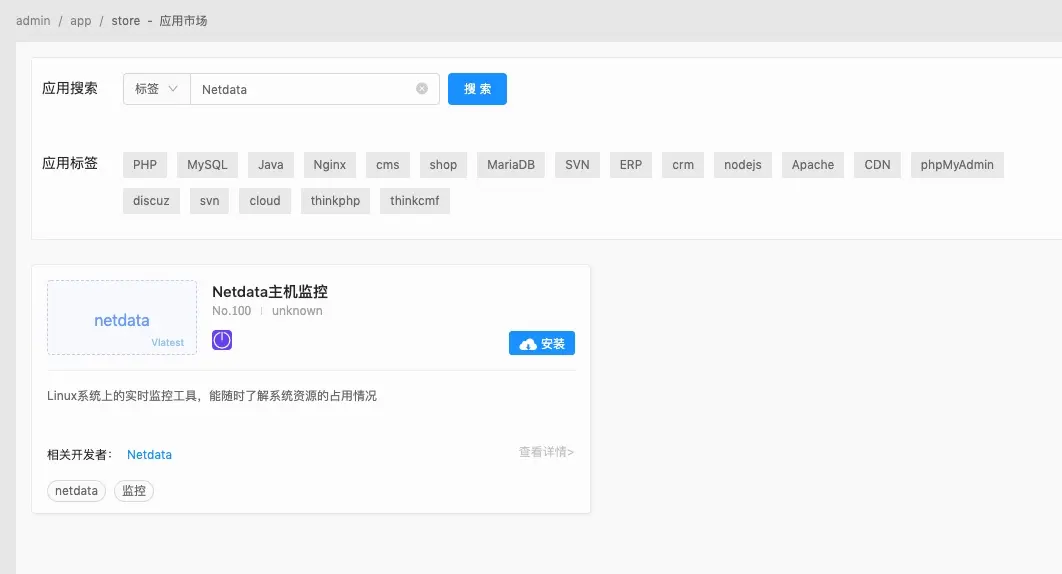Open the 查看详情 details link
Screen dimensions: 1062x574
546,452
